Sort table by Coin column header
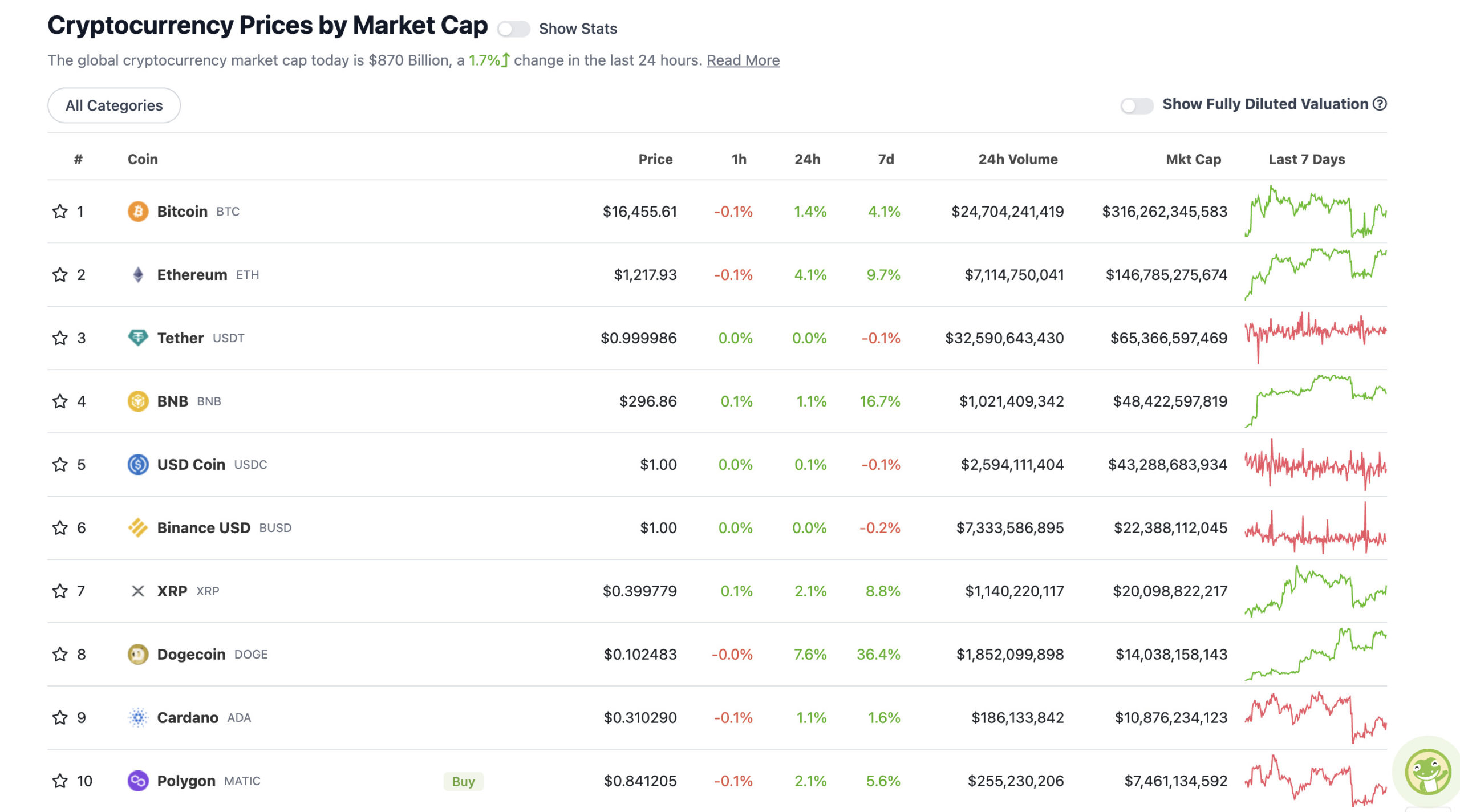The width and height of the screenshot is (1460, 812). point(143,159)
